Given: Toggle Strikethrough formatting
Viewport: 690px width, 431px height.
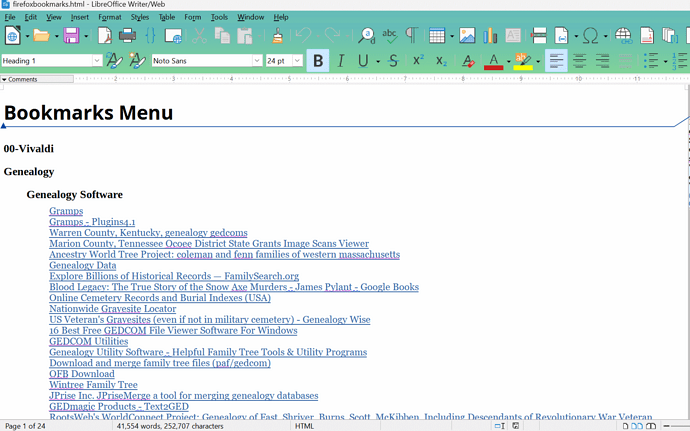Looking at the screenshot, I should [x=393, y=61].
